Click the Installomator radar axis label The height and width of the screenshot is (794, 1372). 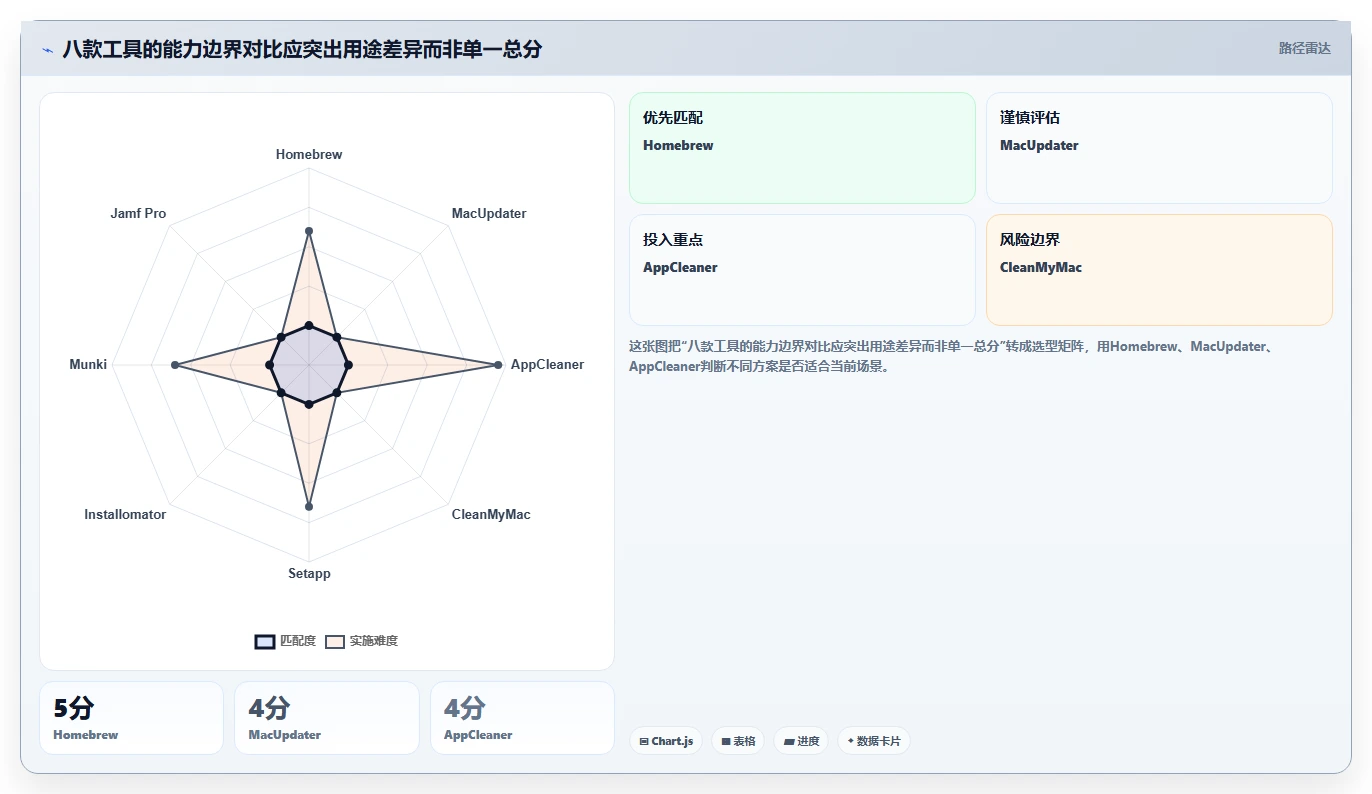[x=125, y=515]
